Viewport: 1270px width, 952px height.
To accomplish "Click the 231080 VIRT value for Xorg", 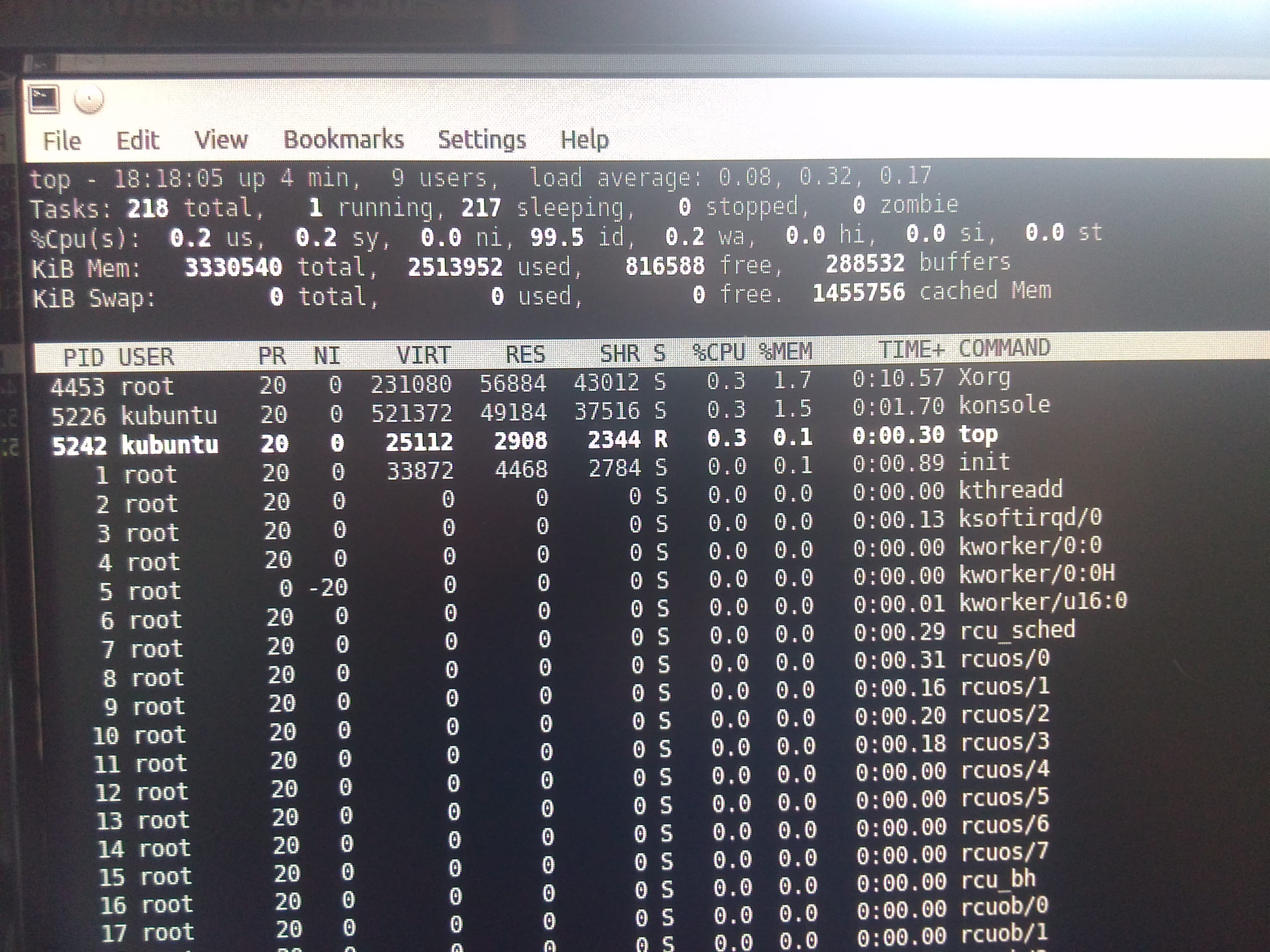I will [411, 384].
